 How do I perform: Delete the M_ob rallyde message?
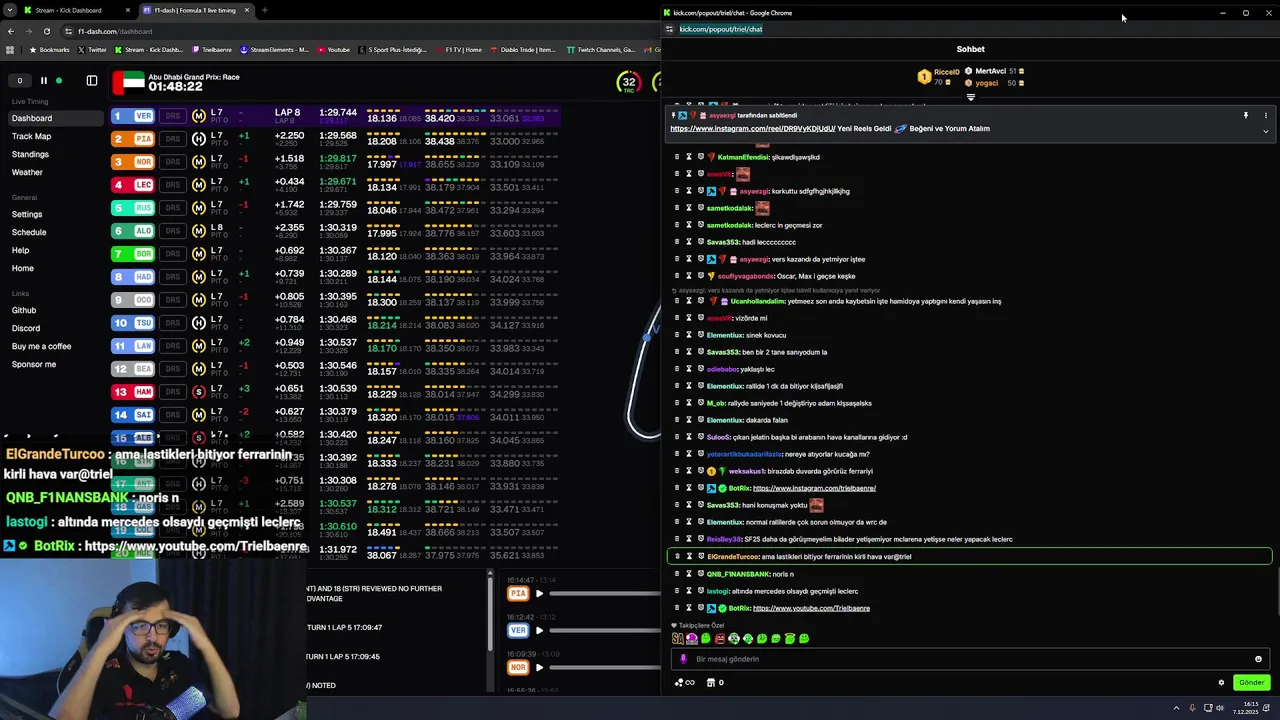coord(677,403)
